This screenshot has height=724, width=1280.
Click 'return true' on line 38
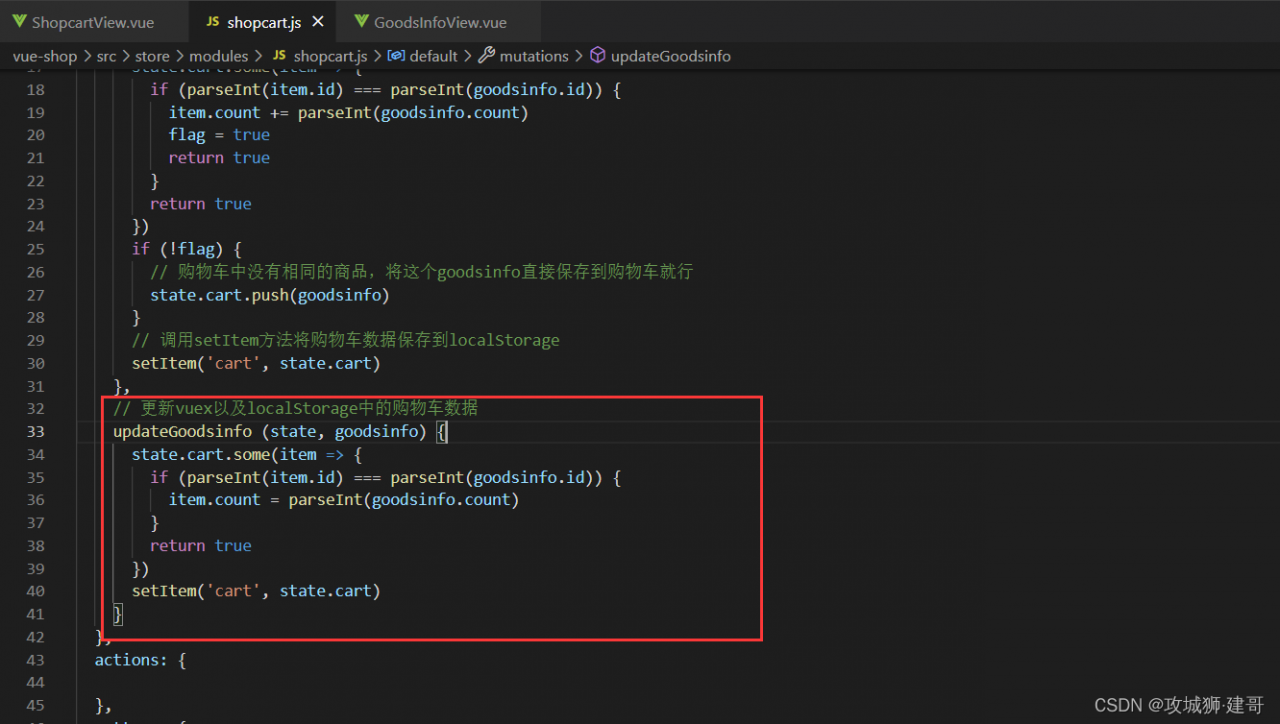pyautogui.click(x=201, y=546)
